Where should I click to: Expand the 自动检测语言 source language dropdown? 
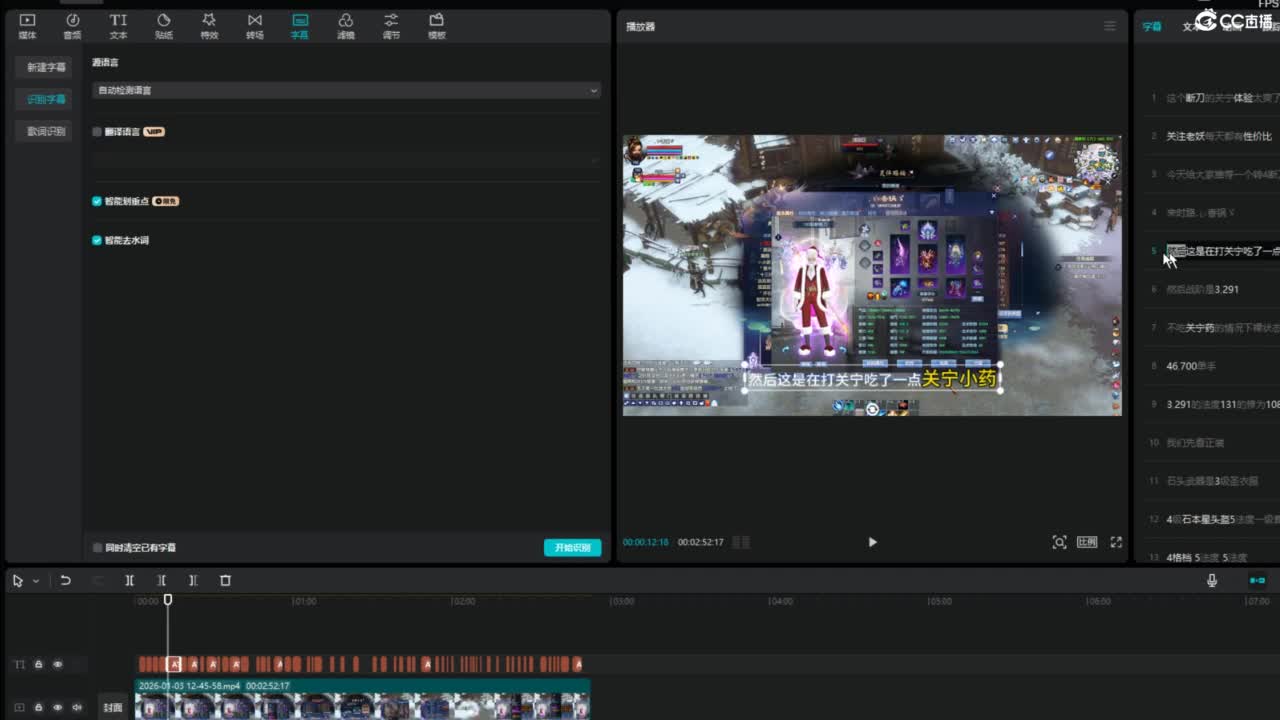click(346, 90)
